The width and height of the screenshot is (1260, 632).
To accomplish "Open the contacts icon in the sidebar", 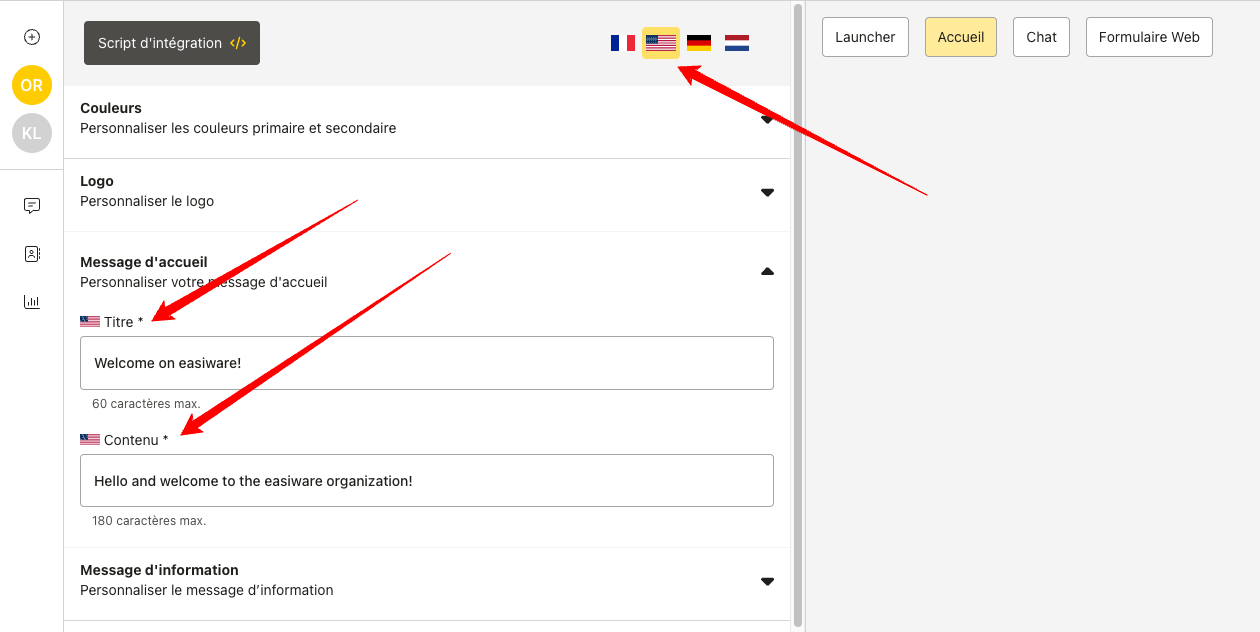I will click(x=32, y=254).
